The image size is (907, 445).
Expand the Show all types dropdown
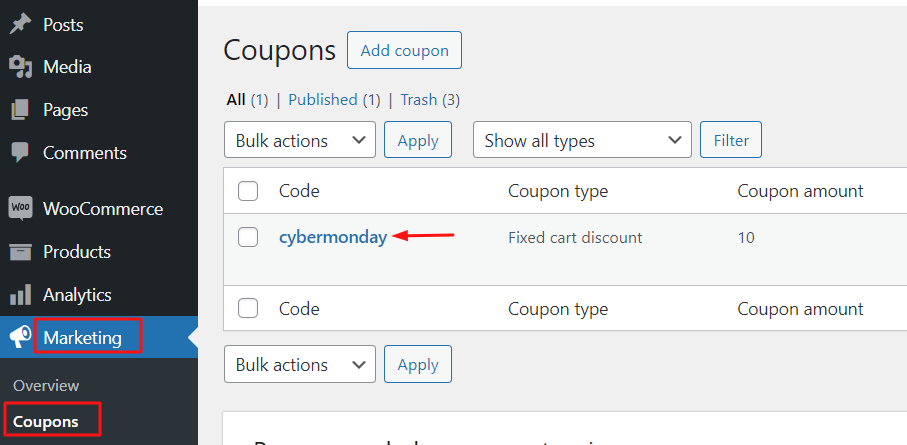pos(582,141)
